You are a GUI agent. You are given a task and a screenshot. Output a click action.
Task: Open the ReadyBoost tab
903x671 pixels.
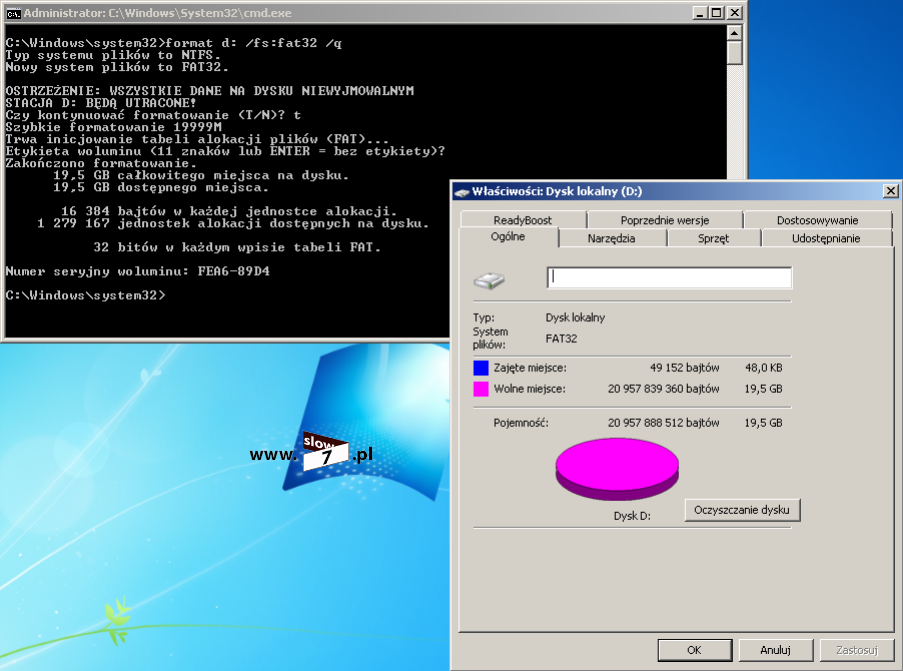point(522,220)
